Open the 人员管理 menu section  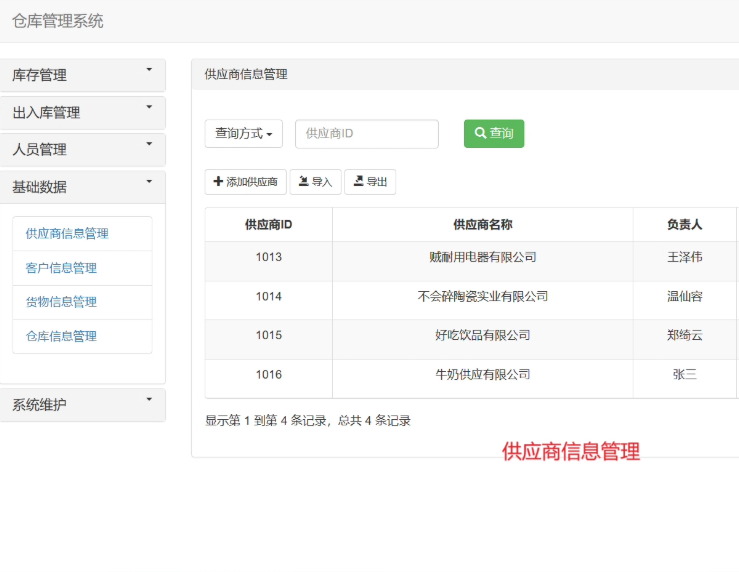[82, 150]
